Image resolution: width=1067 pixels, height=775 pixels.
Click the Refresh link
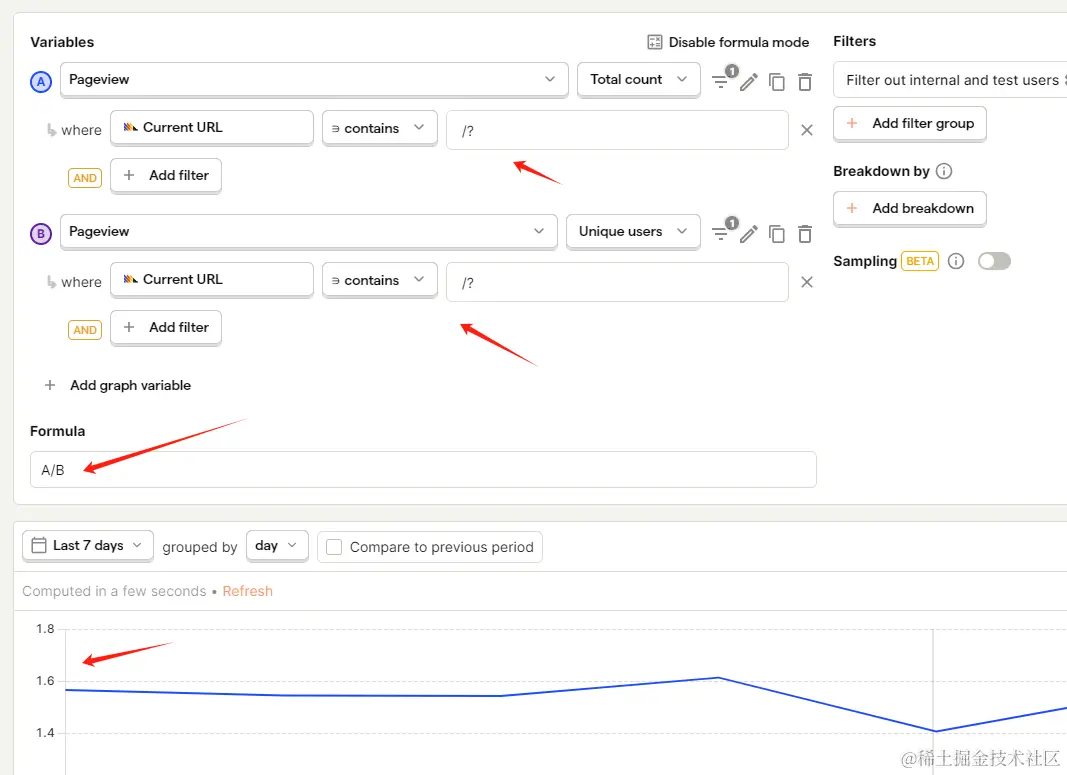[247, 591]
